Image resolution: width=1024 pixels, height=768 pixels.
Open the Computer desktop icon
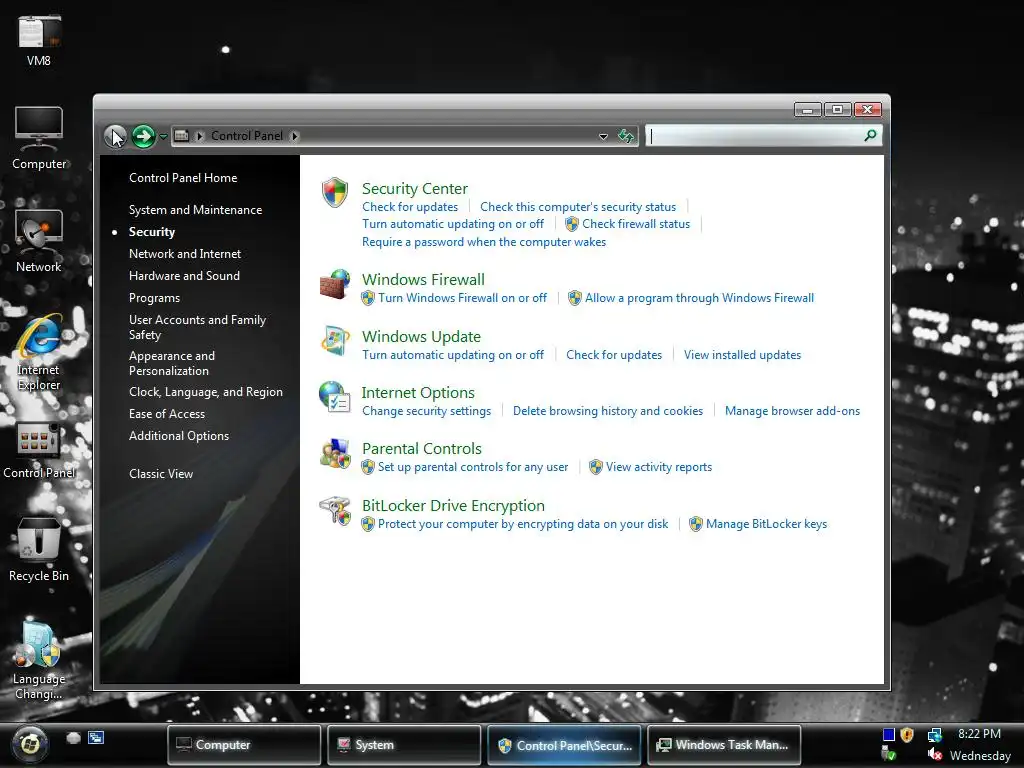tap(39, 138)
